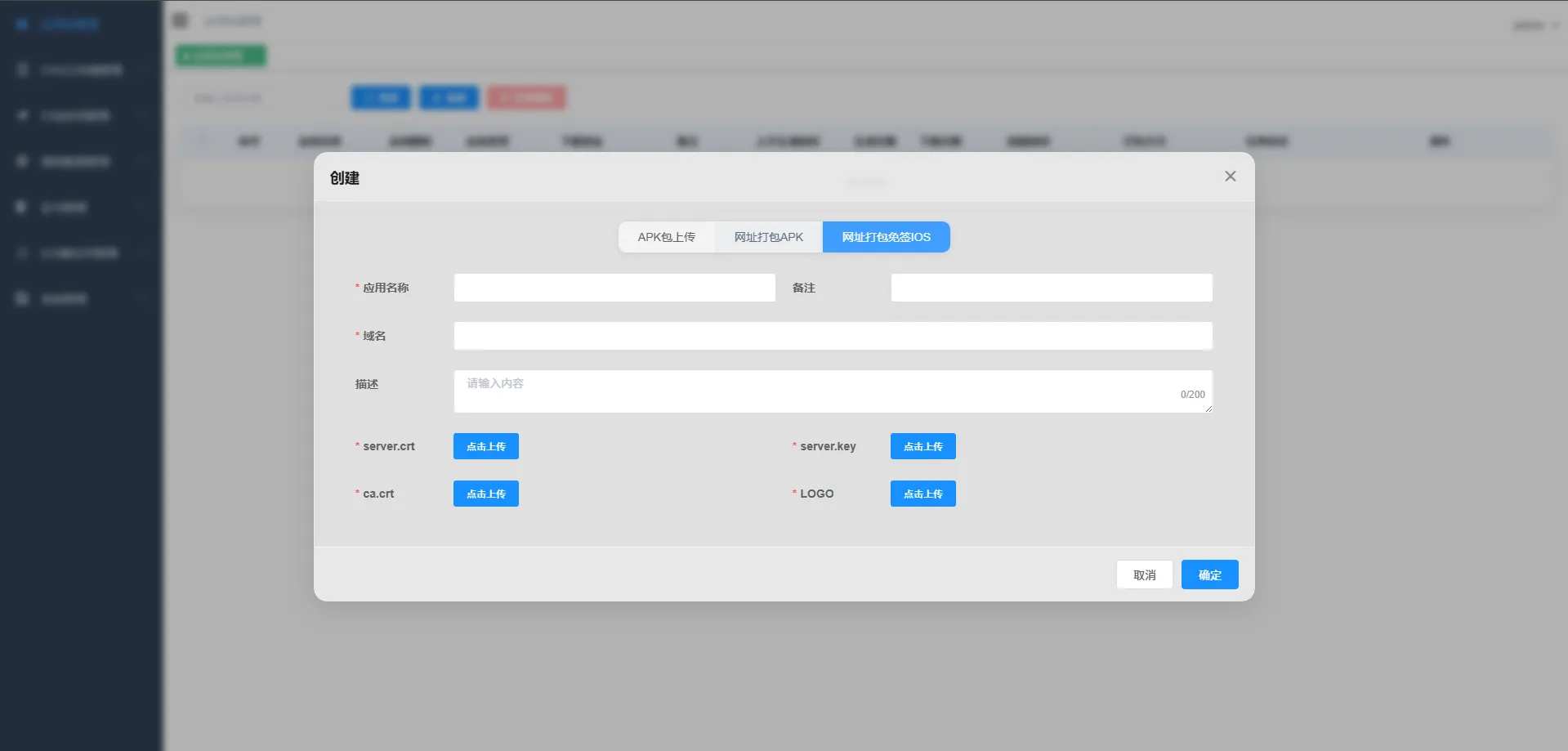
Task: Click the collapse icon beside the page title
Action: click(180, 20)
